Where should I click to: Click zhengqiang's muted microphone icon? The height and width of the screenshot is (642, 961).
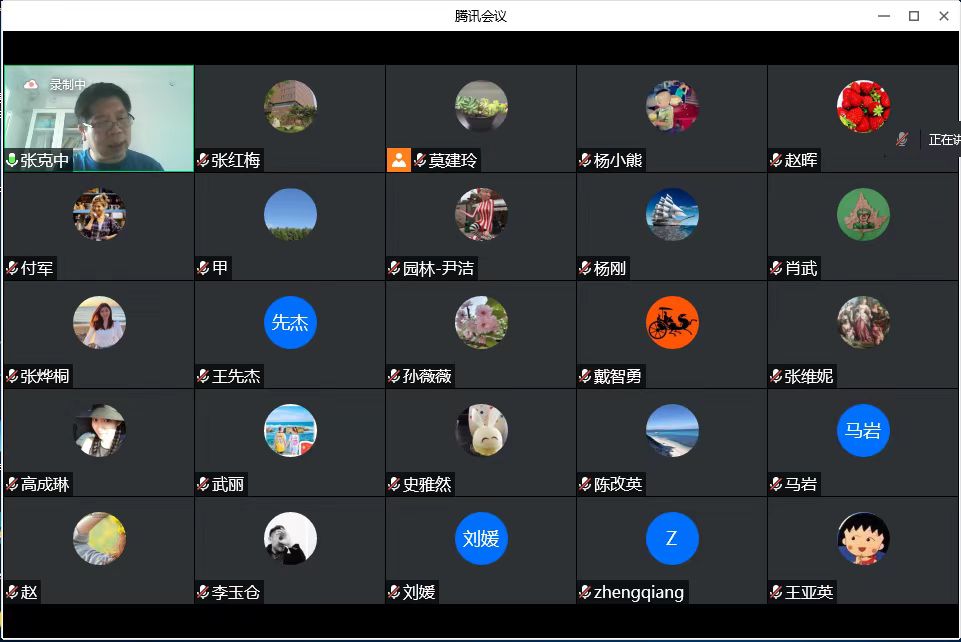(585, 592)
